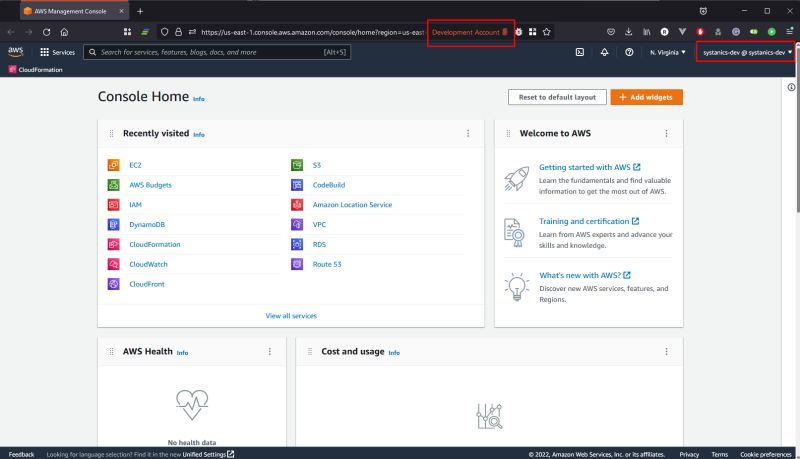The width and height of the screenshot is (800, 459).
Task: Open a new browser tab
Action: click(140, 11)
